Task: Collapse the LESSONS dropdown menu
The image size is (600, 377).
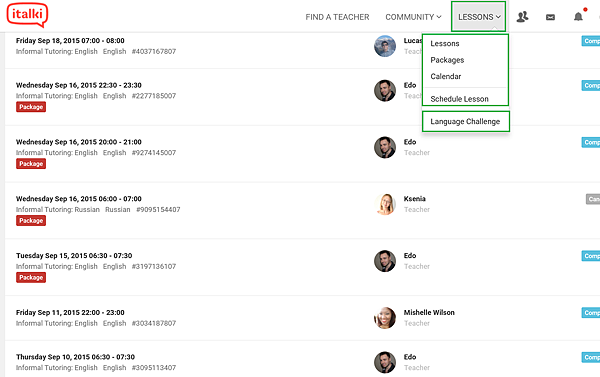Action: pos(479,17)
